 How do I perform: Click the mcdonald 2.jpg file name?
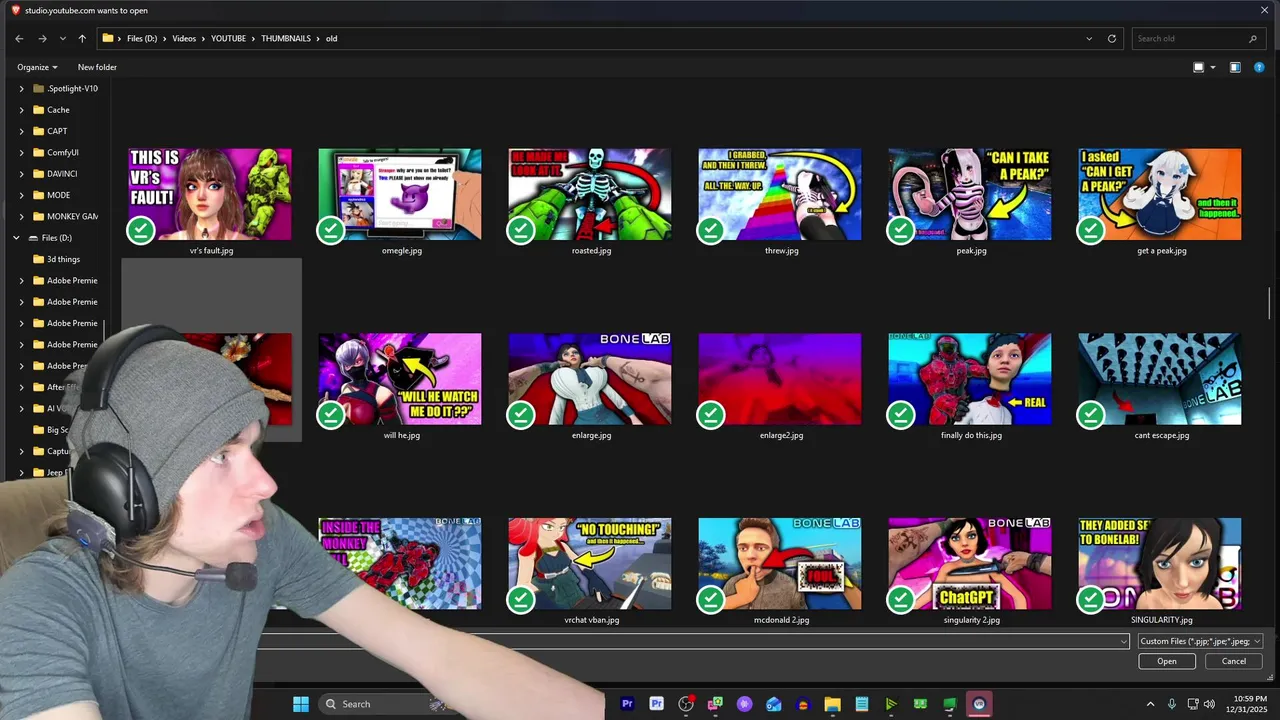781,620
